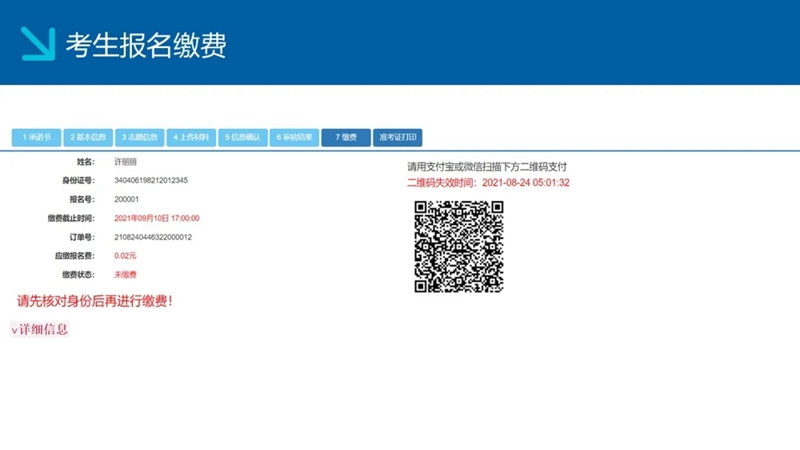Click the order number 210824044632000012

point(153,237)
